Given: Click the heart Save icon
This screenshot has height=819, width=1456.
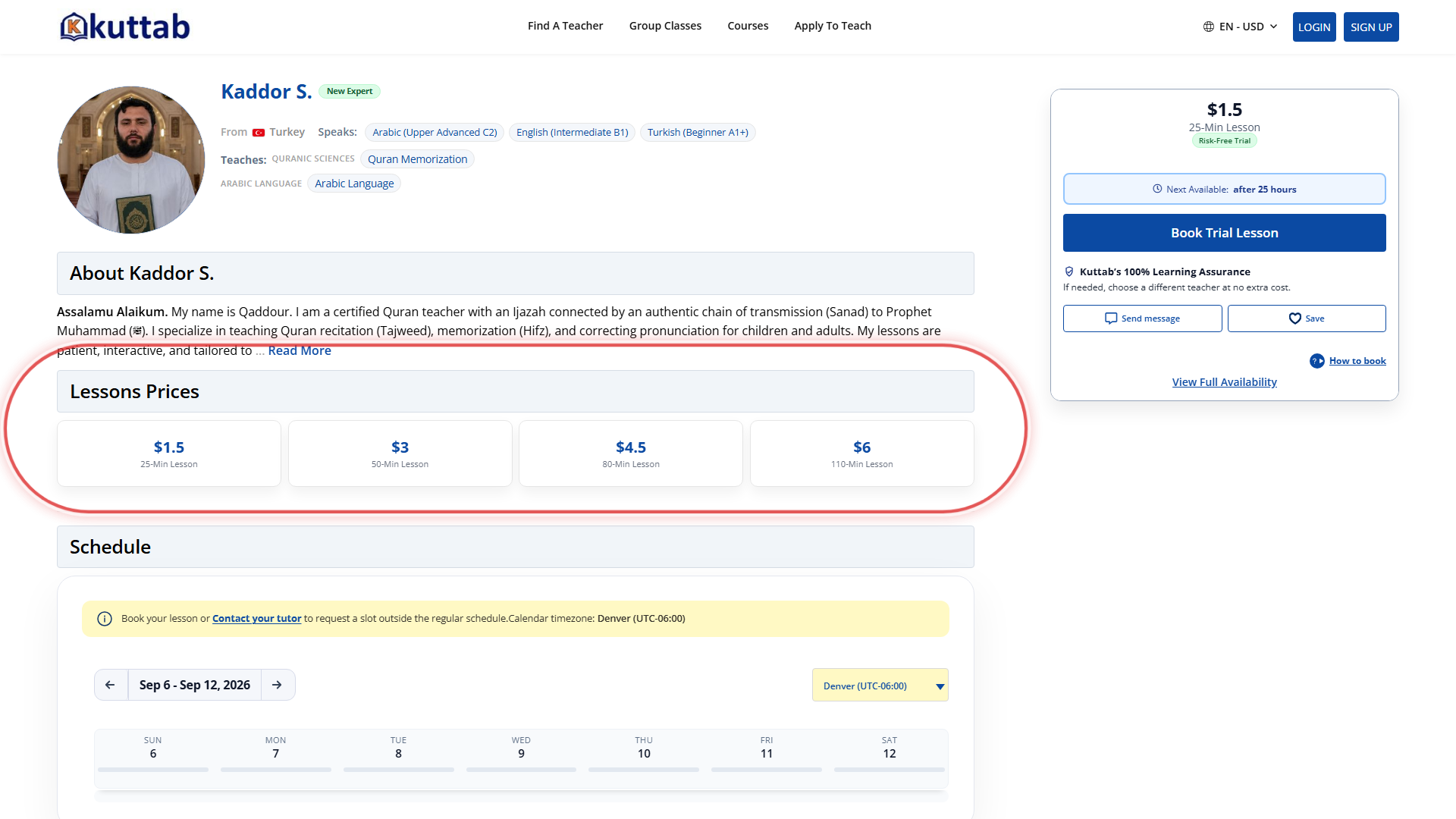Looking at the screenshot, I should 1295,318.
